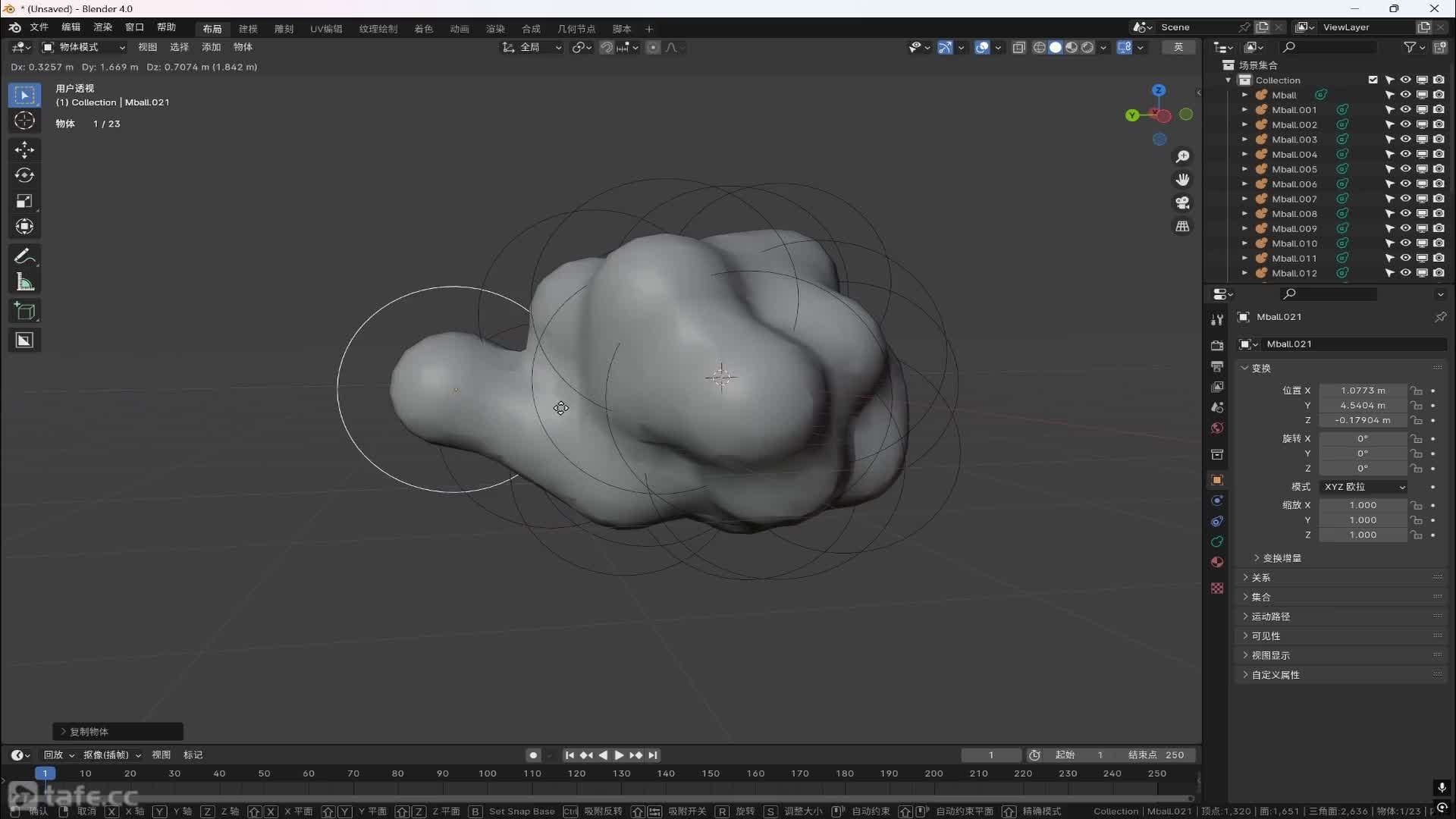This screenshot has height=819, width=1456.
Task: Select the Rotate tool
Action: (x=24, y=175)
